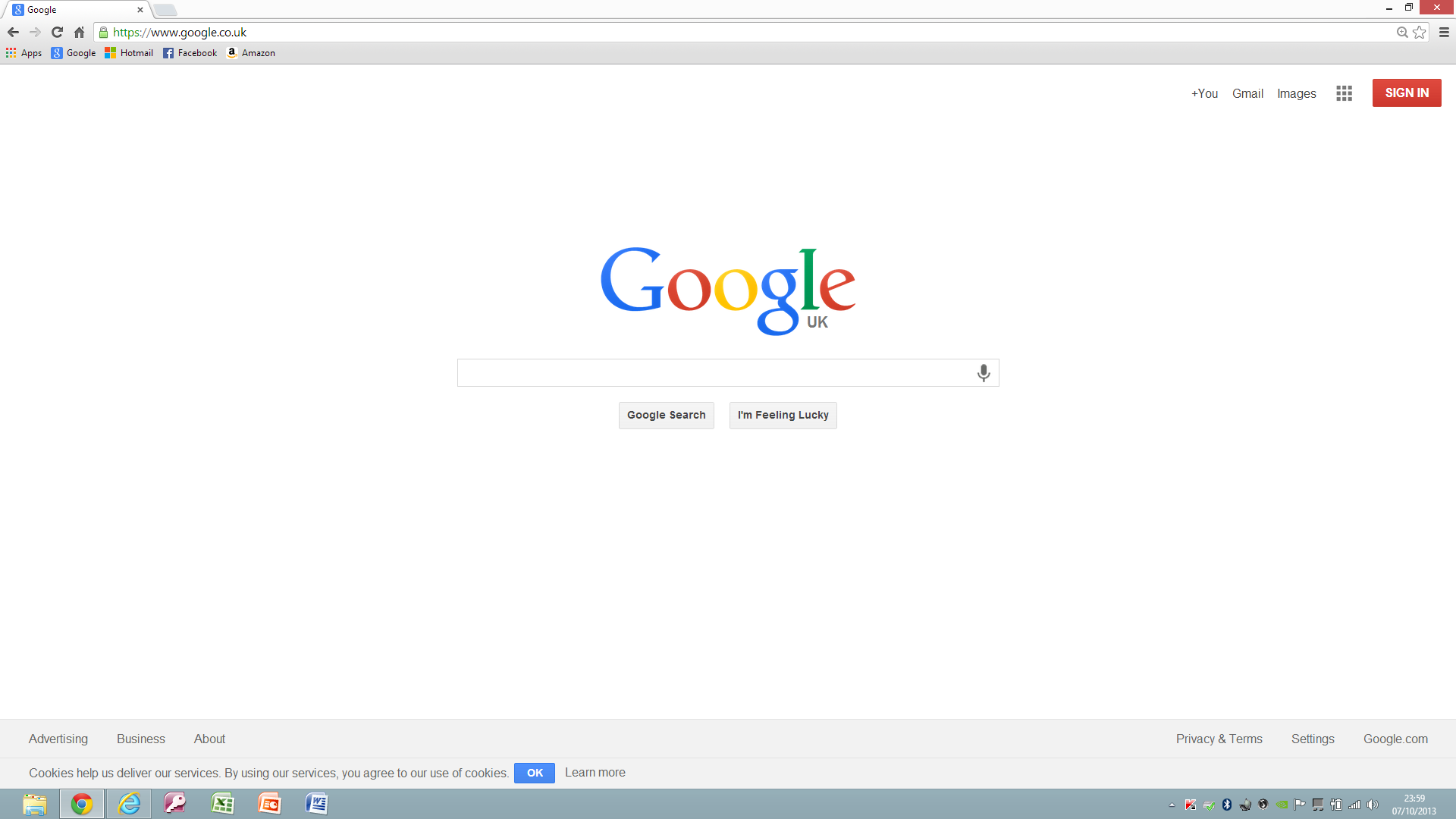Viewport: 1456px width, 819px height.
Task: Open File Explorer from the taskbar
Action: click(x=35, y=804)
